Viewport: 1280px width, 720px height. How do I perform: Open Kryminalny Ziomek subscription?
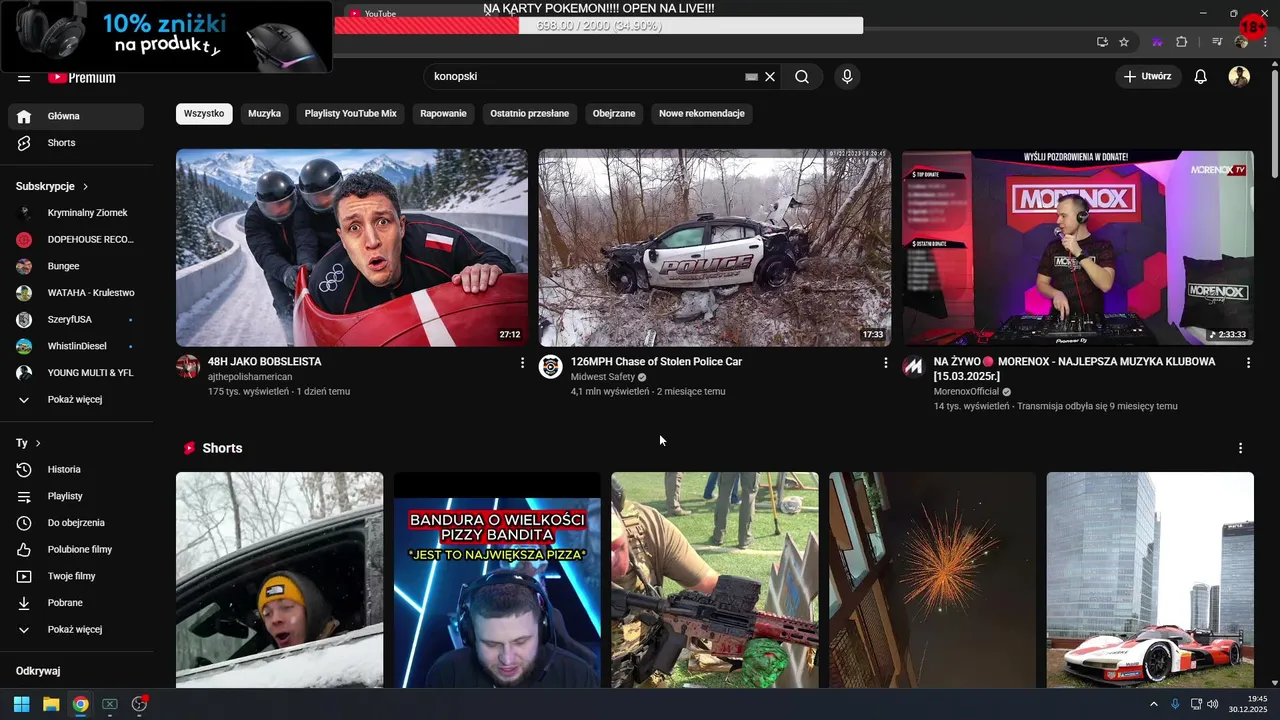click(x=76, y=213)
